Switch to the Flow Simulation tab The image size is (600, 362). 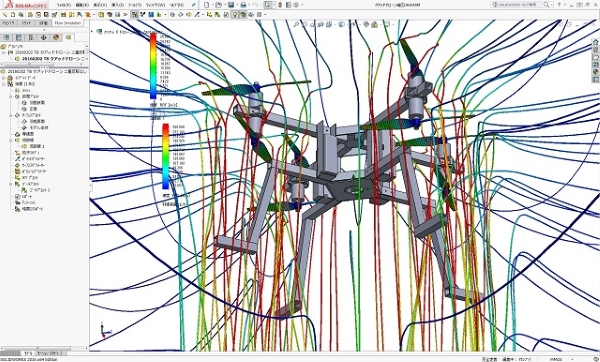[68, 23]
